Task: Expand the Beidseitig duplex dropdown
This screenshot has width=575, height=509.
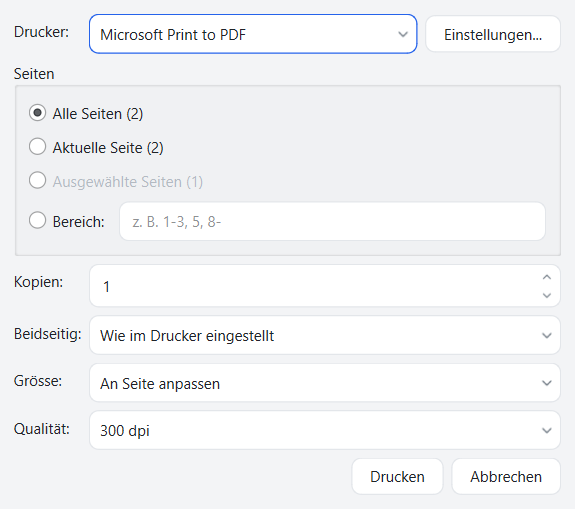Action: [x=325, y=335]
